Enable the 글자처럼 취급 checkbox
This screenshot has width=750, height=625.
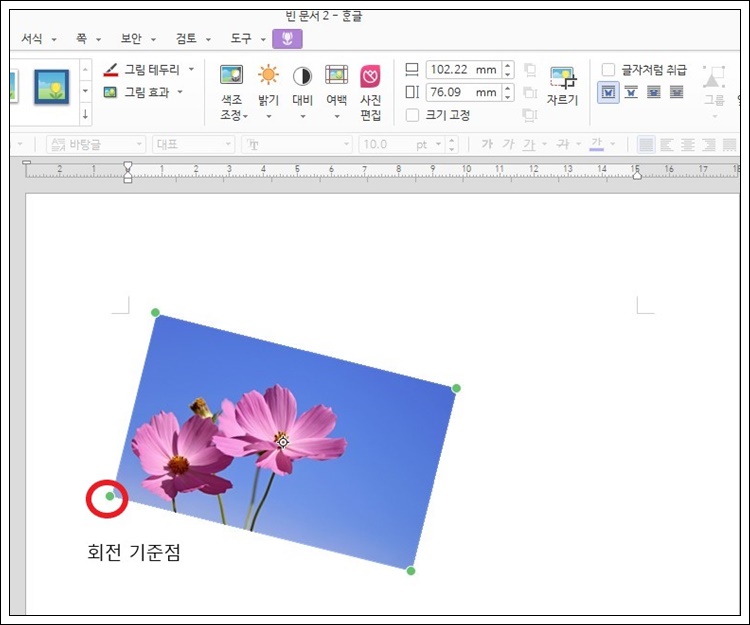608,70
